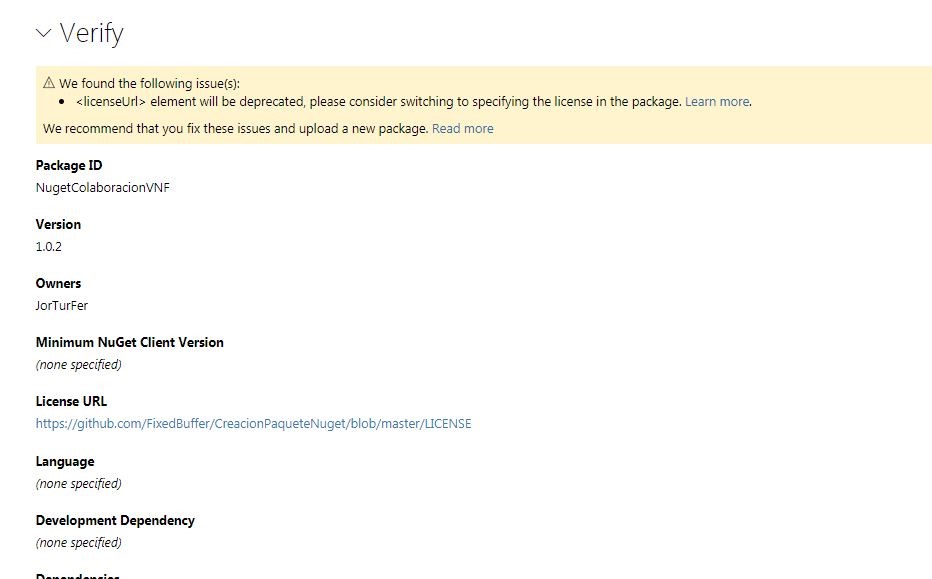
Task: Select the NugetColaboracionVNF package name
Action: (x=102, y=188)
